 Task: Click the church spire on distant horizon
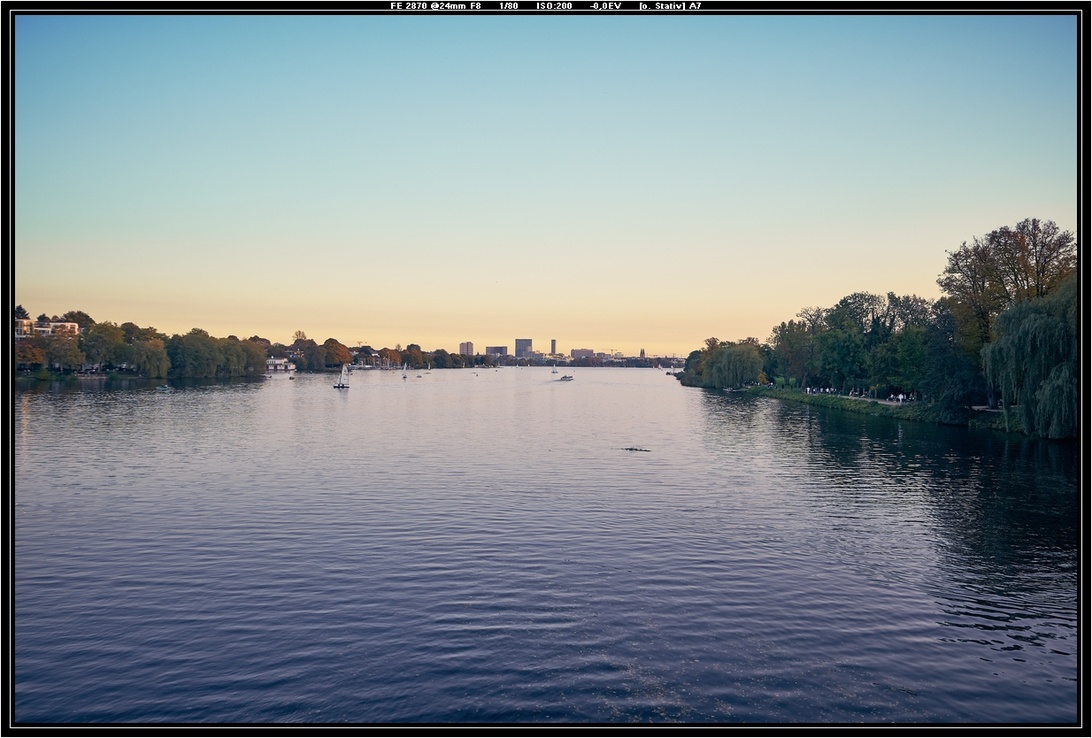pos(641,353)
